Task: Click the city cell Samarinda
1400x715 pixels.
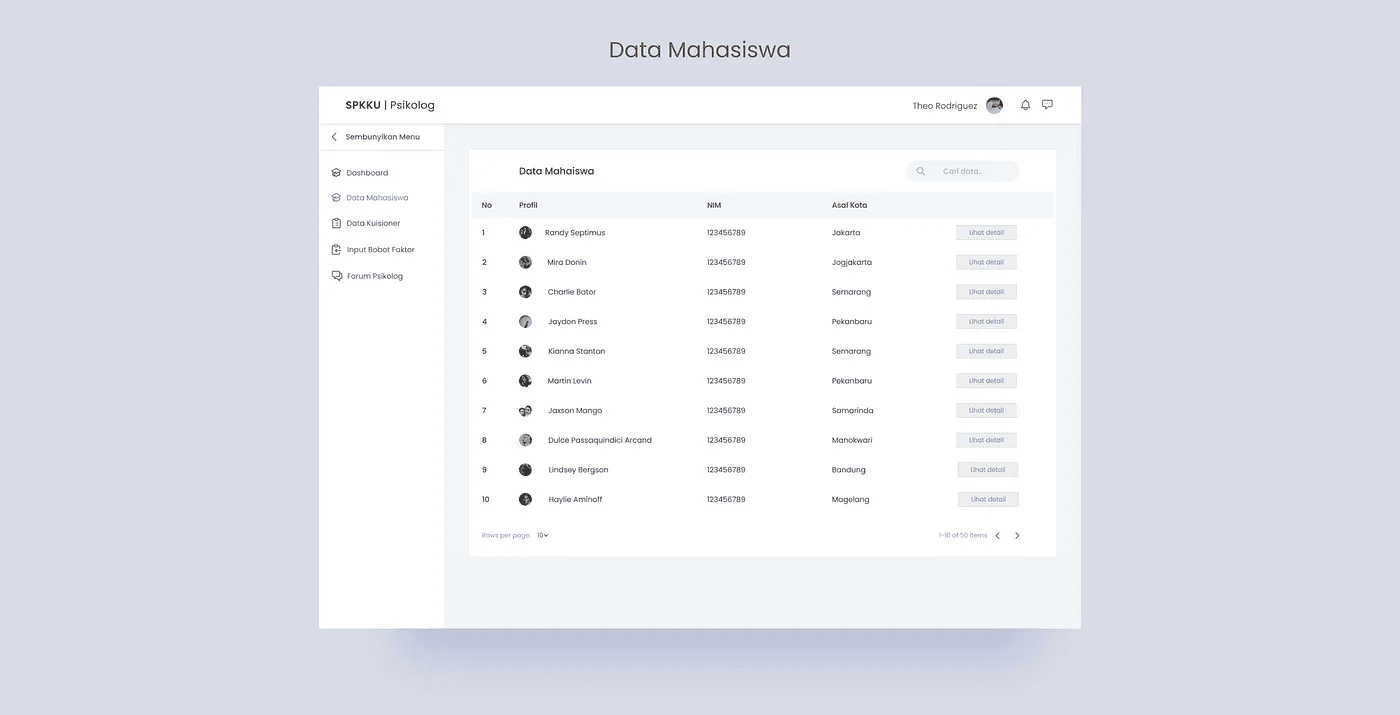Action: (x=852, y=411)
